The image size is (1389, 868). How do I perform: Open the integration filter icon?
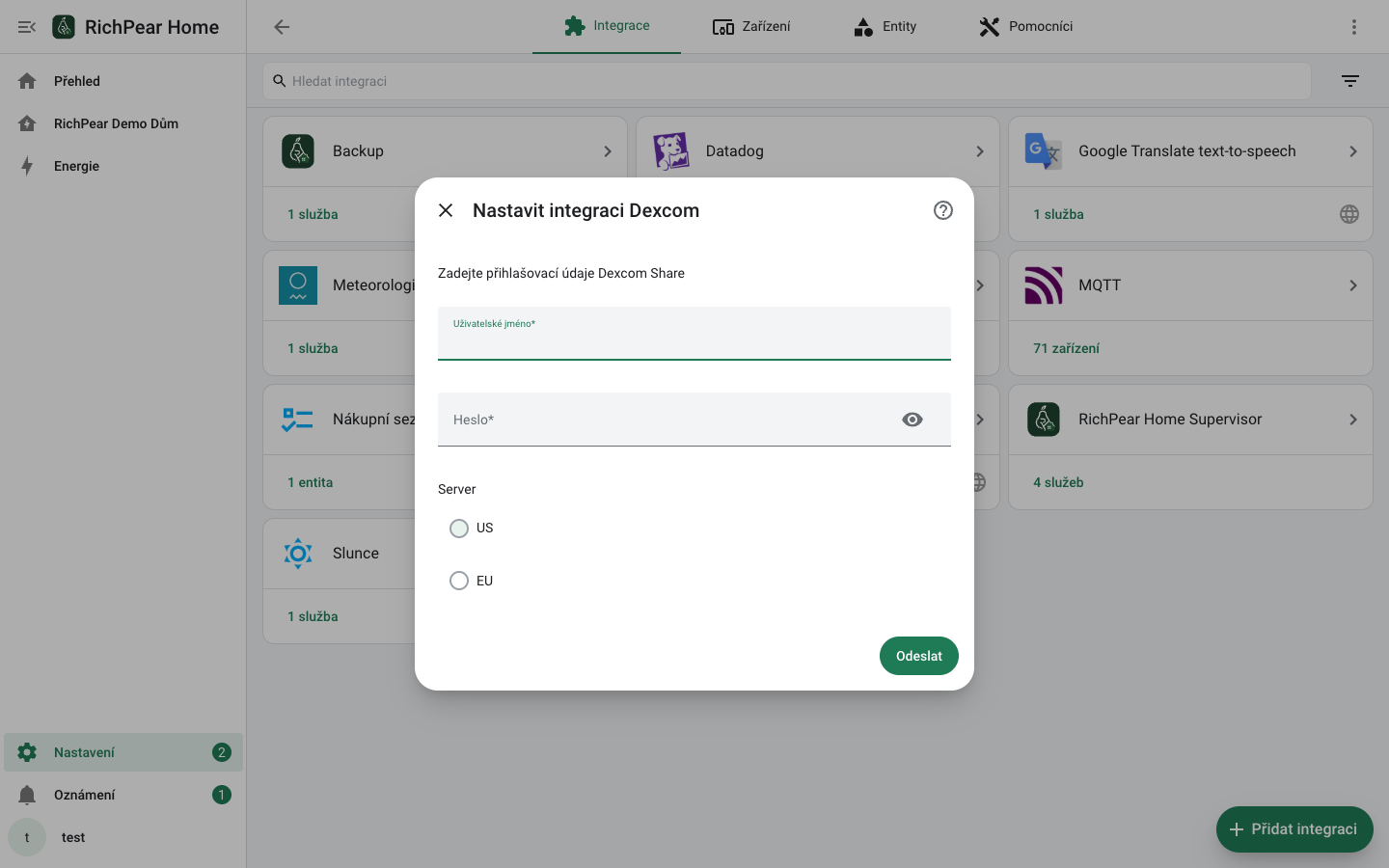click(1350, 81)
